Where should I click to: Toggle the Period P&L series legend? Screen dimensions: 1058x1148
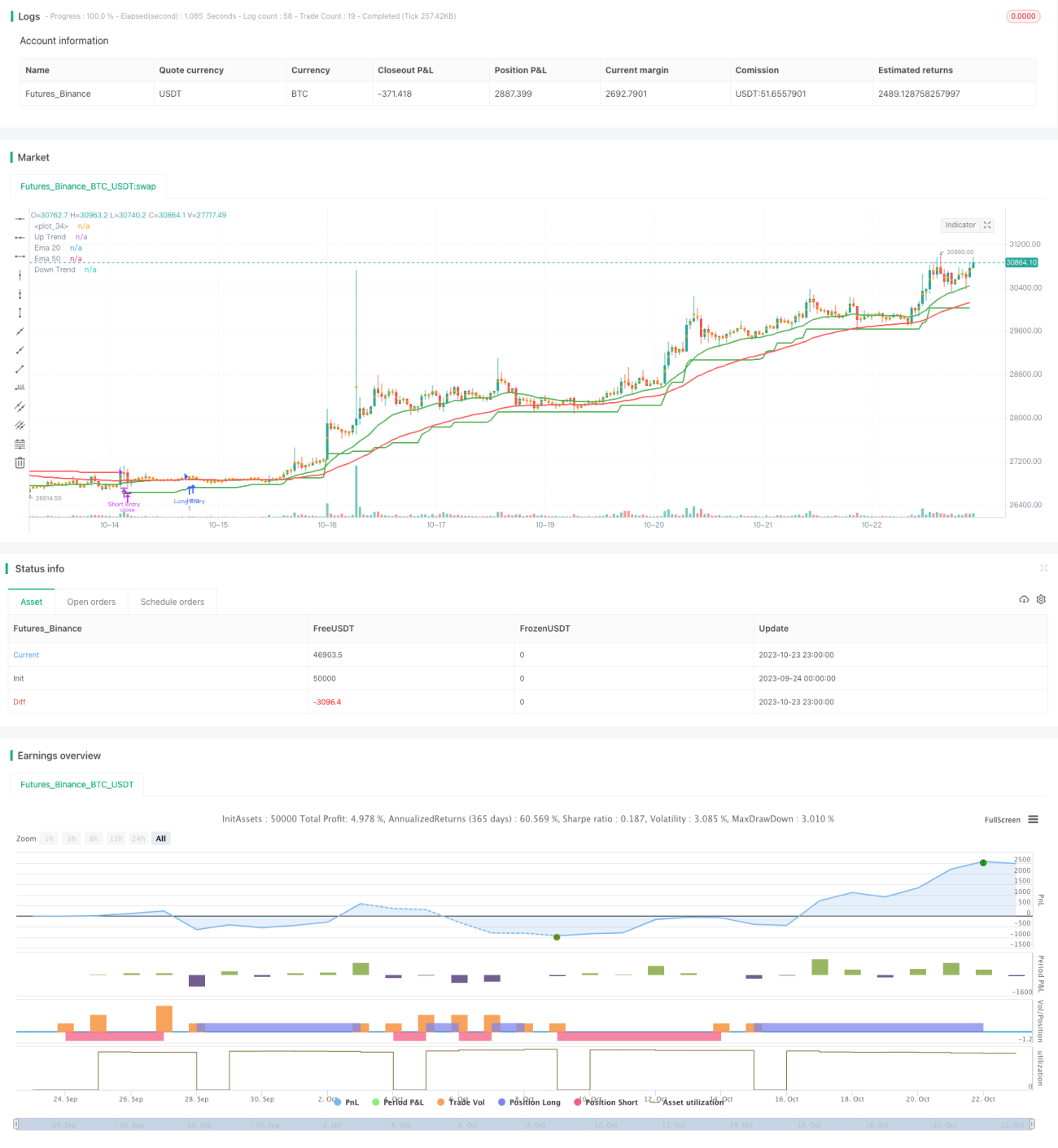click(398, 1102)
